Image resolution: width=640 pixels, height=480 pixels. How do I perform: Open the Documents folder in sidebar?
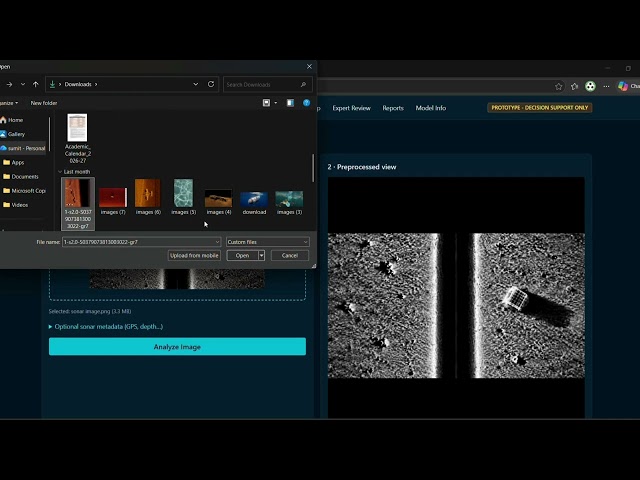point(23,177)
